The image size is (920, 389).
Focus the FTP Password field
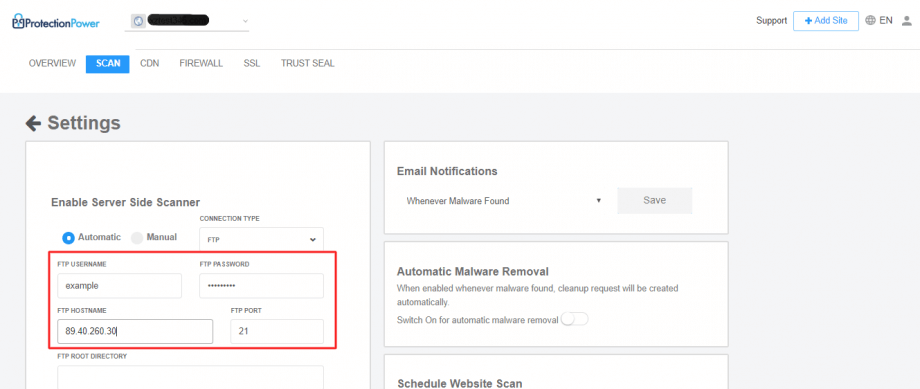tap(261, 286)
